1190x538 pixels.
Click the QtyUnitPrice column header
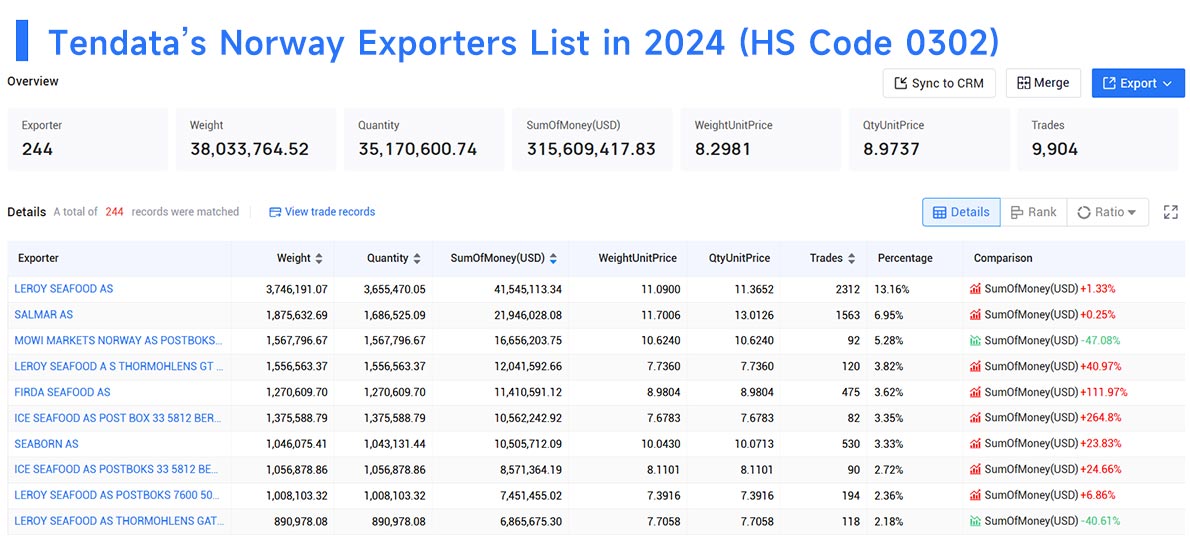point(739,258)
